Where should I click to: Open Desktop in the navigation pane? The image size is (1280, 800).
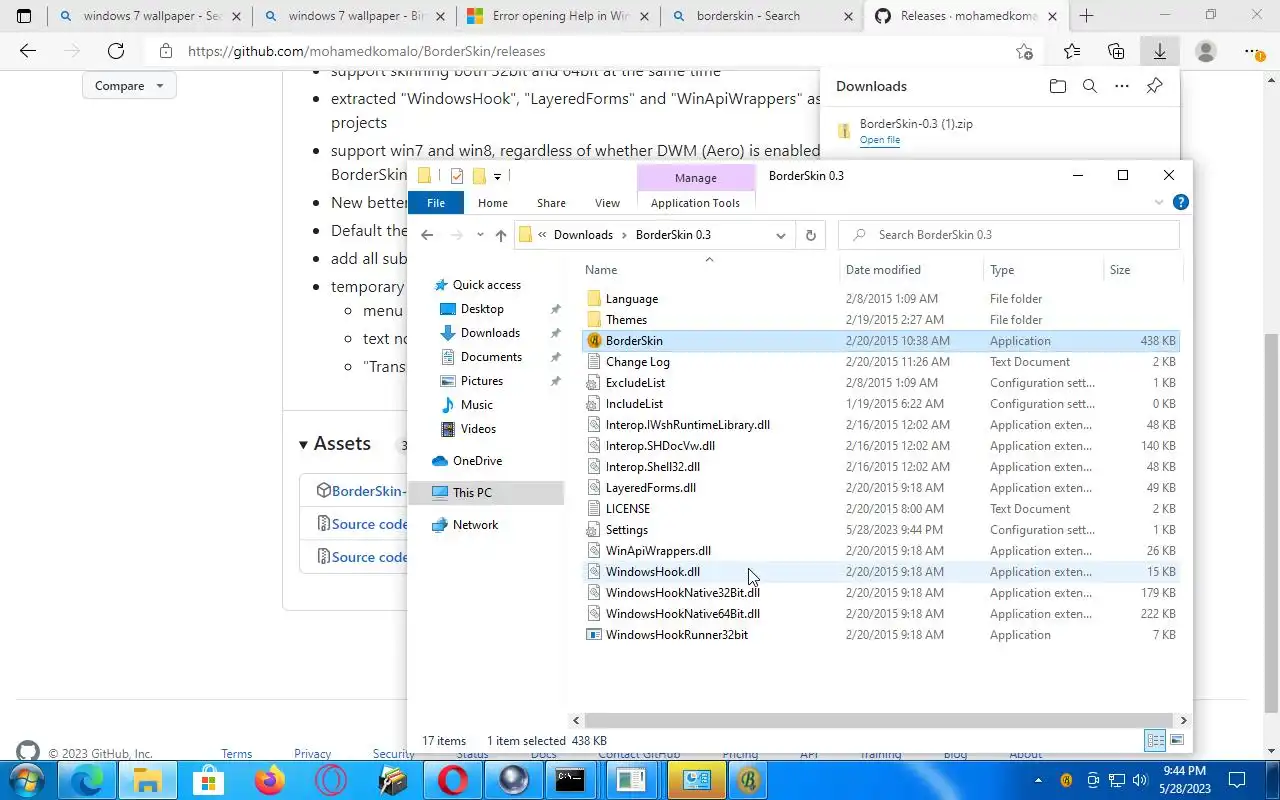click(482, 309)
